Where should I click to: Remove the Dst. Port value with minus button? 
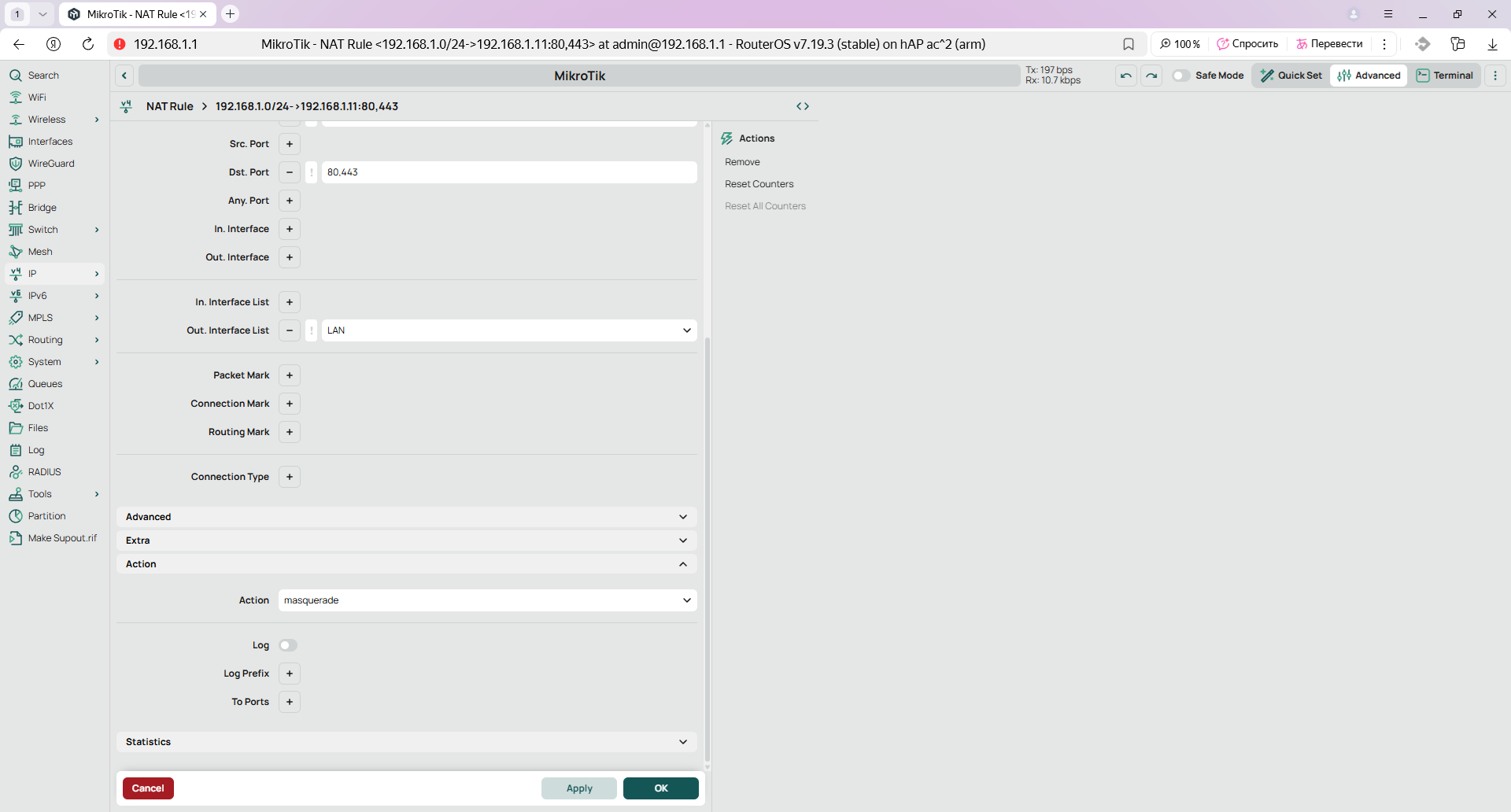290,172
